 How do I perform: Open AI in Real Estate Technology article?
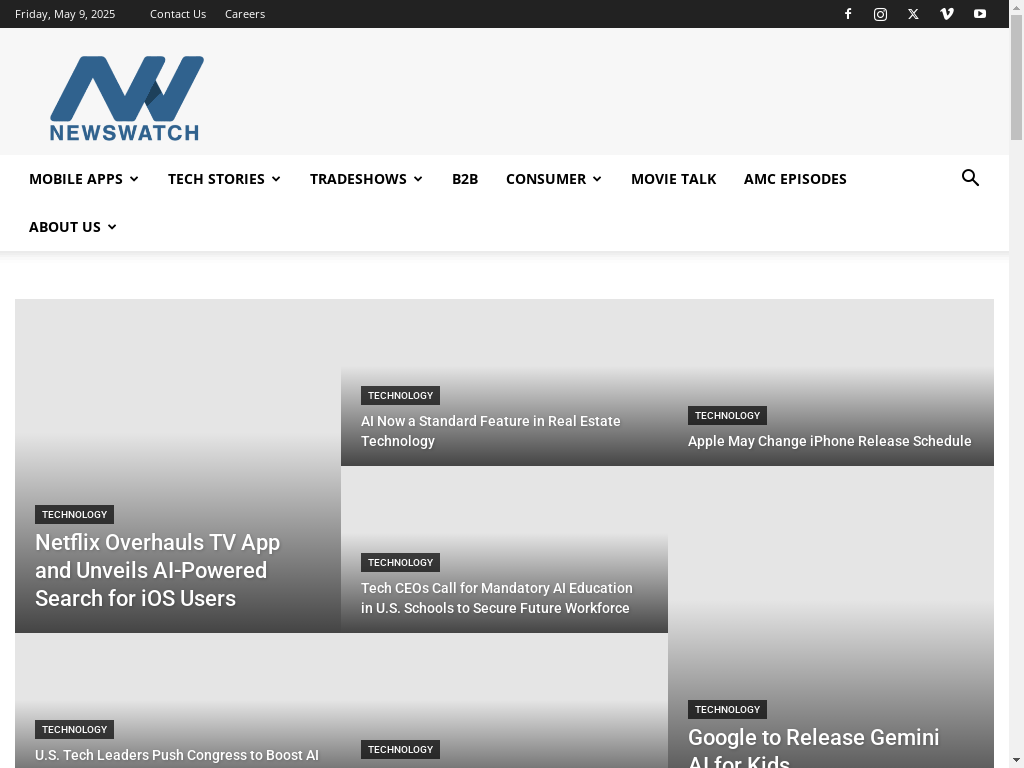490,431
